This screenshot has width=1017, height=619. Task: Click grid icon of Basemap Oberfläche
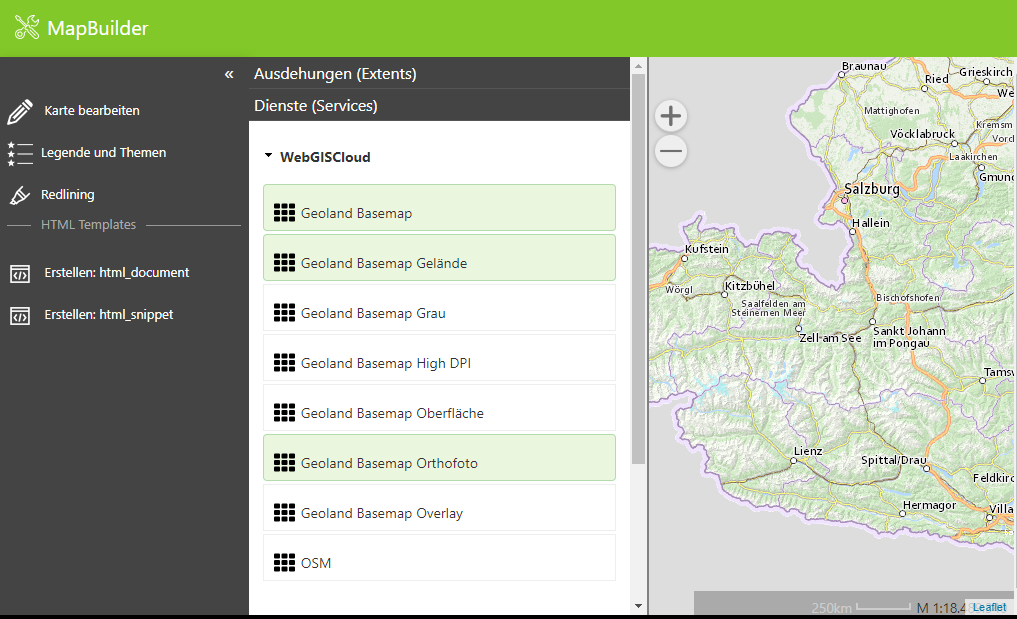point(284,412)
